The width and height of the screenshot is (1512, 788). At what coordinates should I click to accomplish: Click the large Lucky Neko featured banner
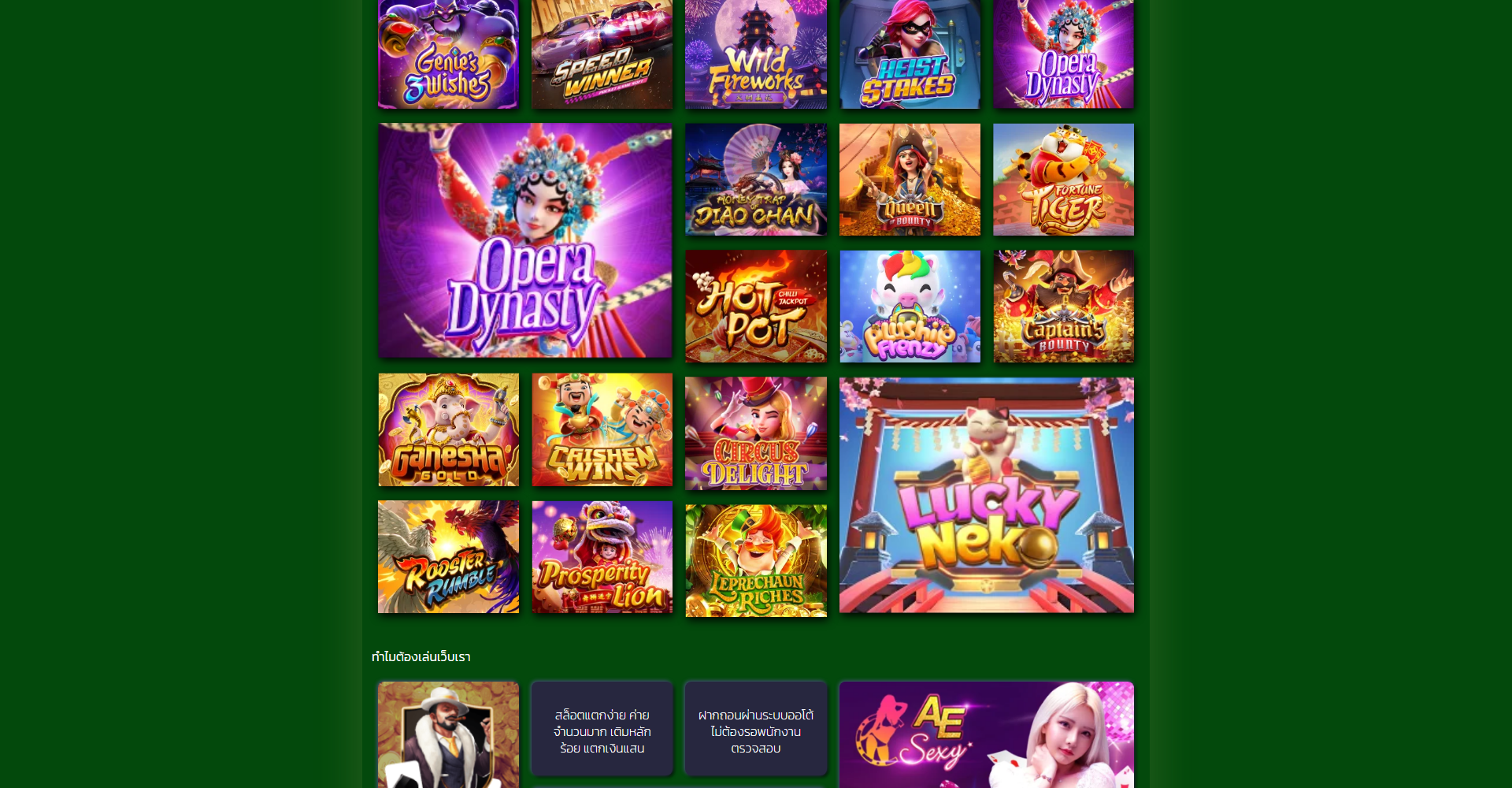(x=987, y=495)
